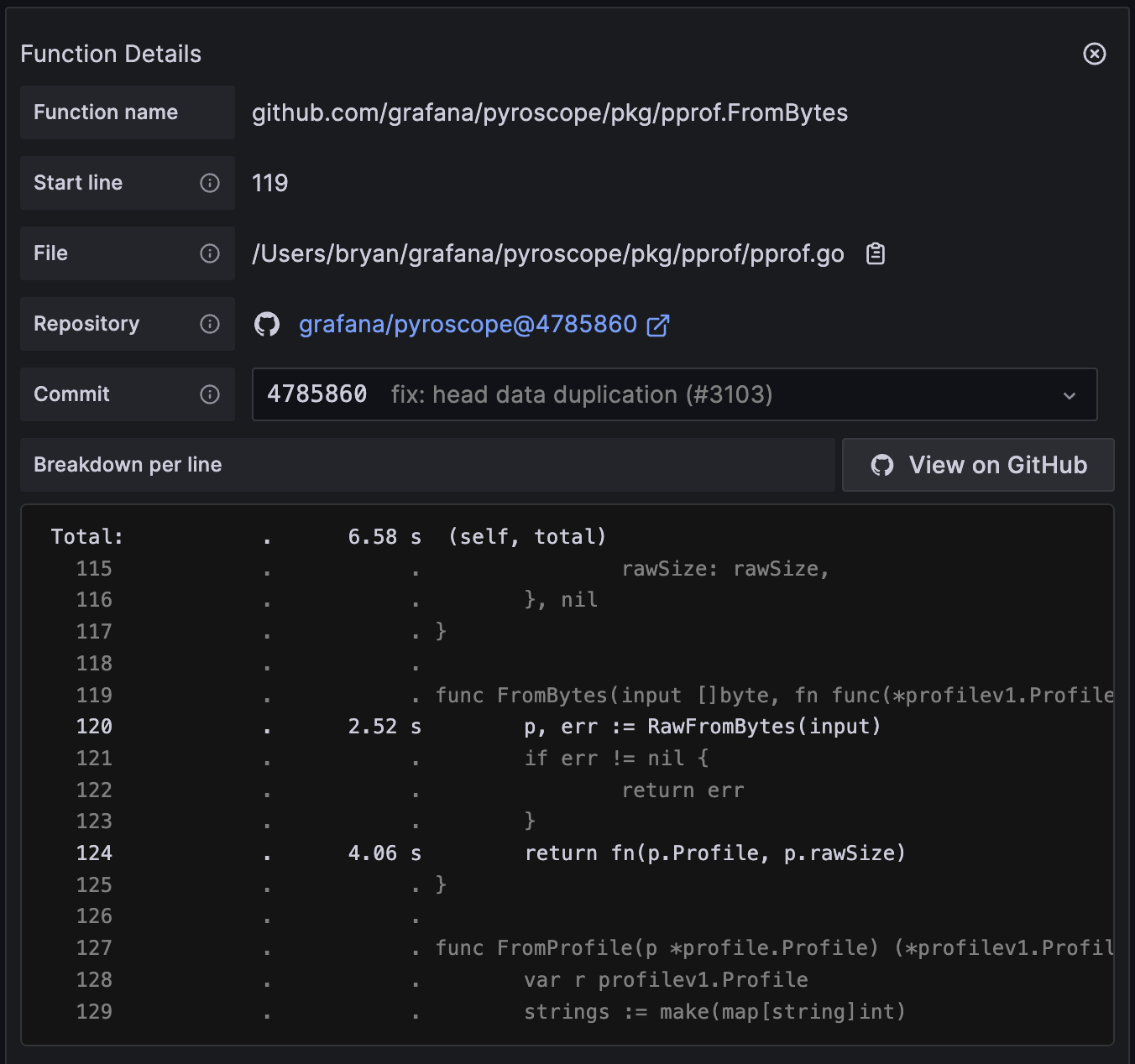1135x1064 pixels.
Task: Click the GitHub icon inside View on GitHub button
Action: [881, 465]
